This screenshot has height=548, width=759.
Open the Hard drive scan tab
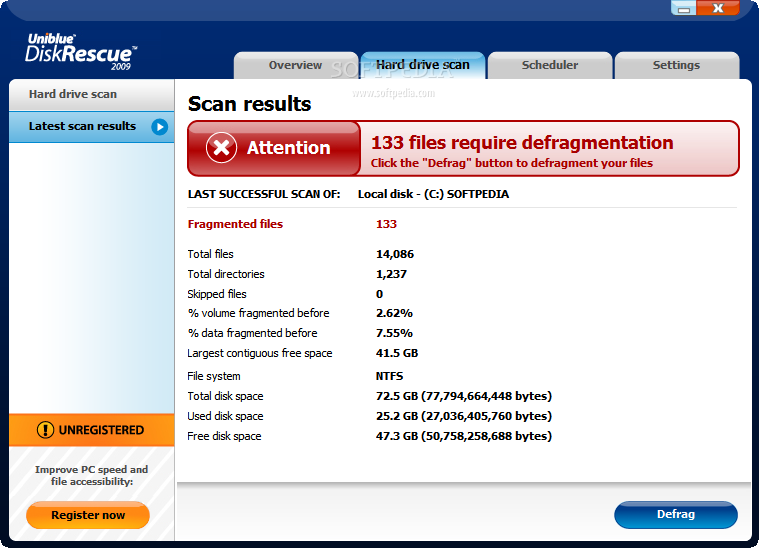click(x=423, y=65)
